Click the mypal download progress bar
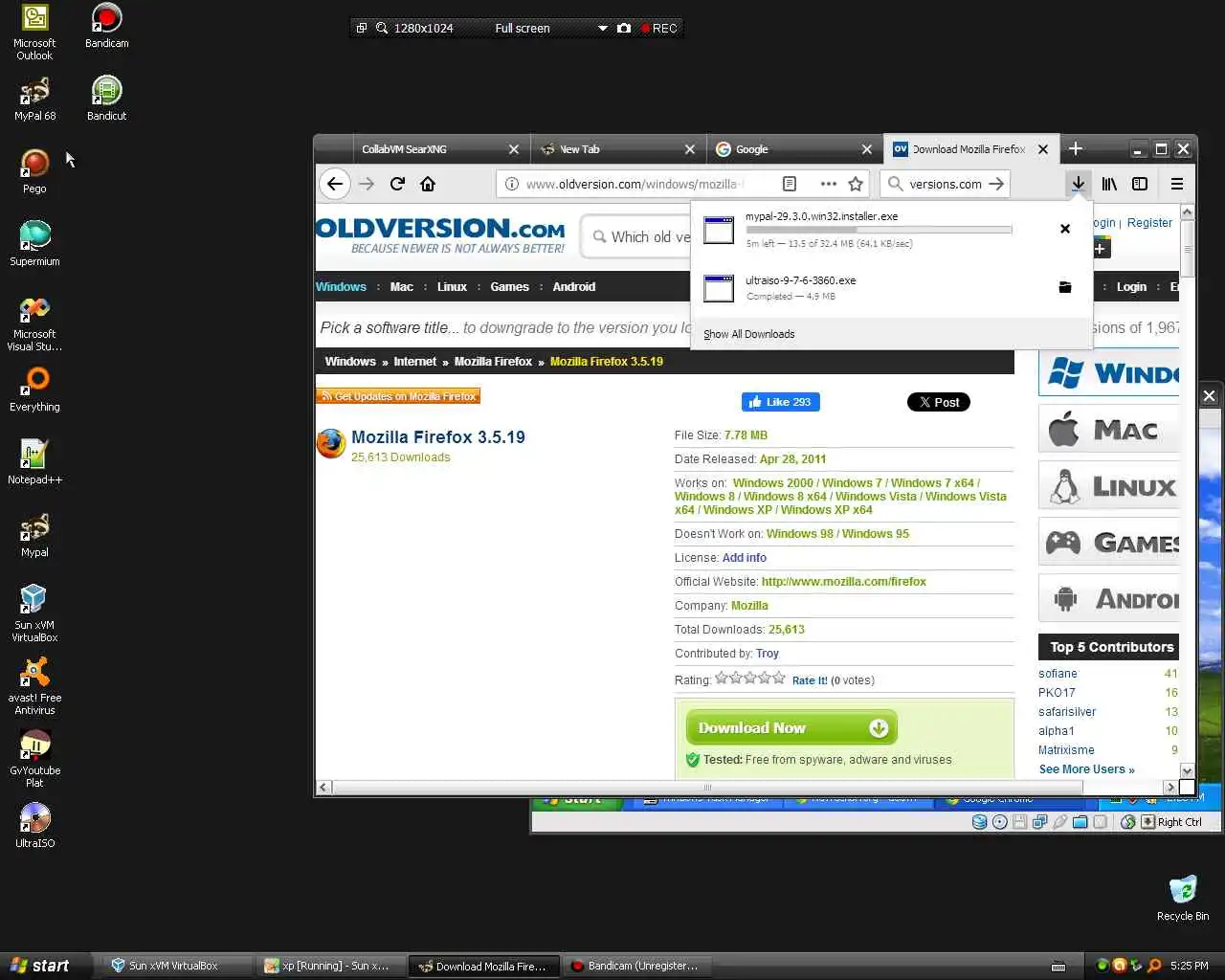The image size is (1225, 980). pos(879,230)
